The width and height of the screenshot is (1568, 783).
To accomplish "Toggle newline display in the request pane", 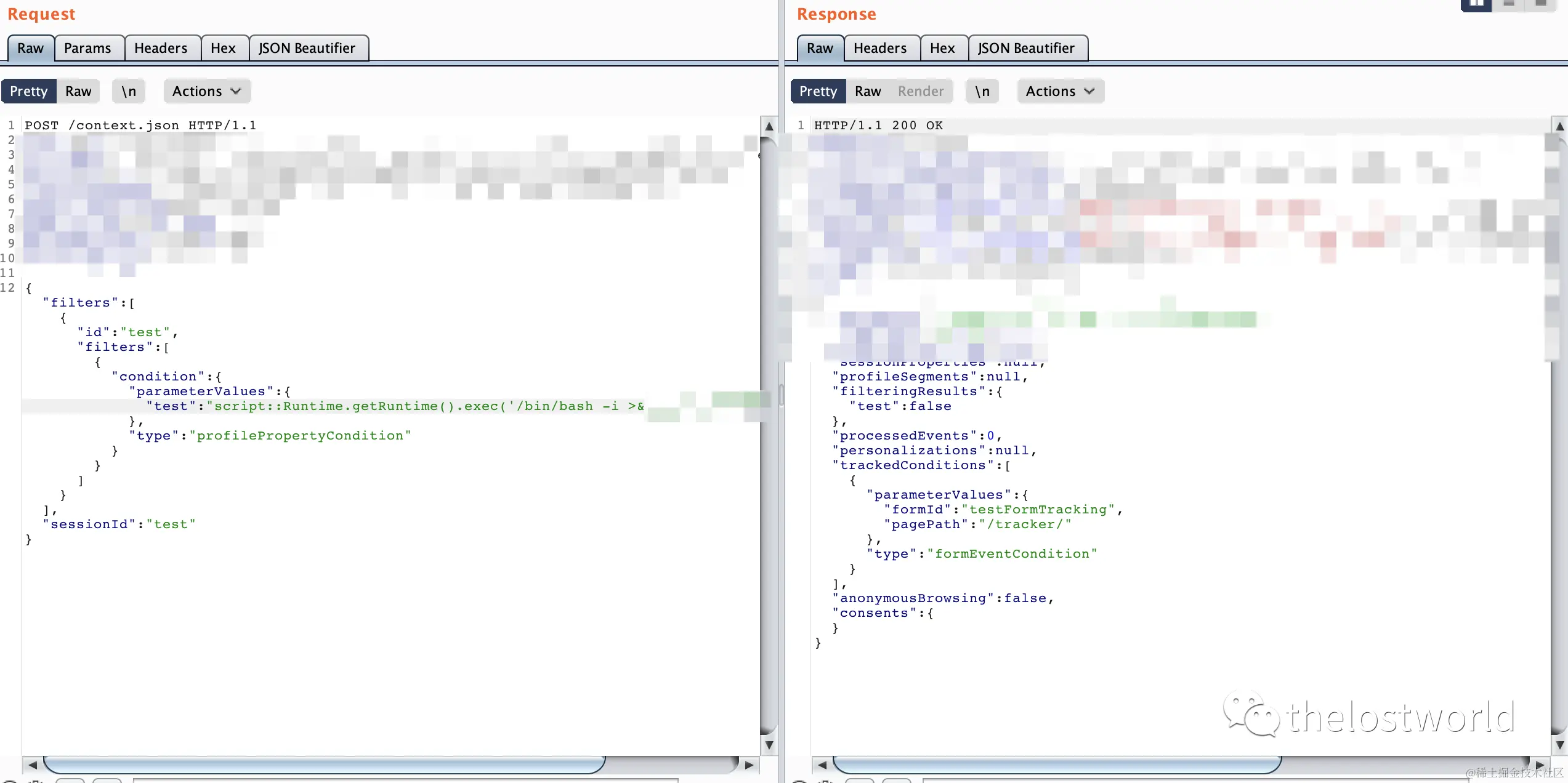I will [x=129, y=91].
